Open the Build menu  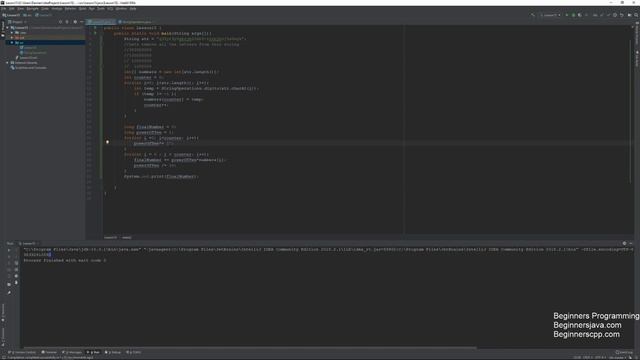pyautogui.click(x=82, y=9)
